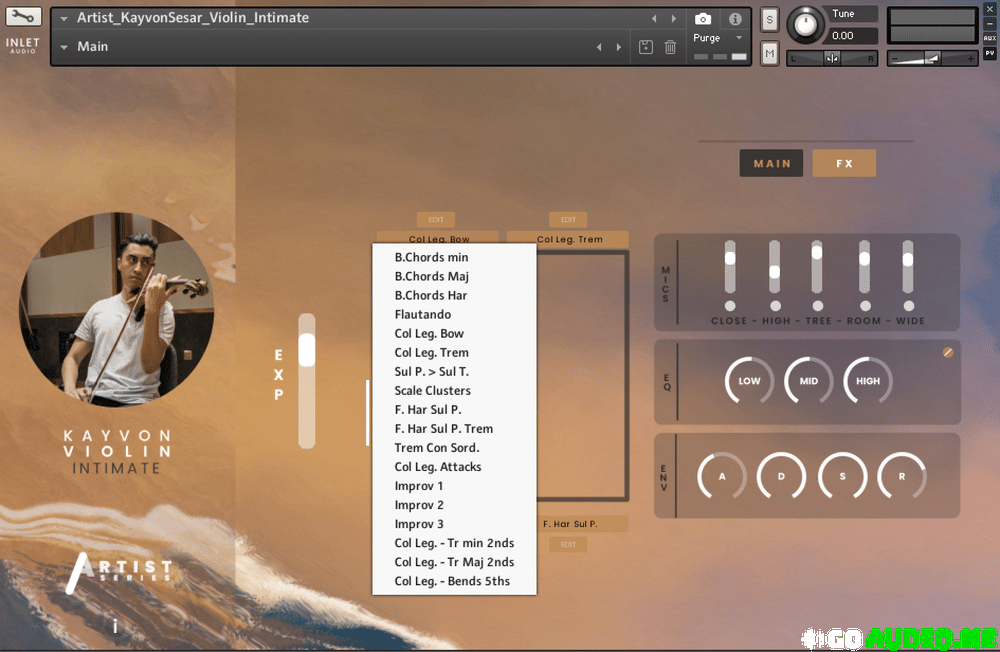Click the violinist artist photo
This screenshot has width=1000, height=652.
pyautogui.click(x=117, y=309)
